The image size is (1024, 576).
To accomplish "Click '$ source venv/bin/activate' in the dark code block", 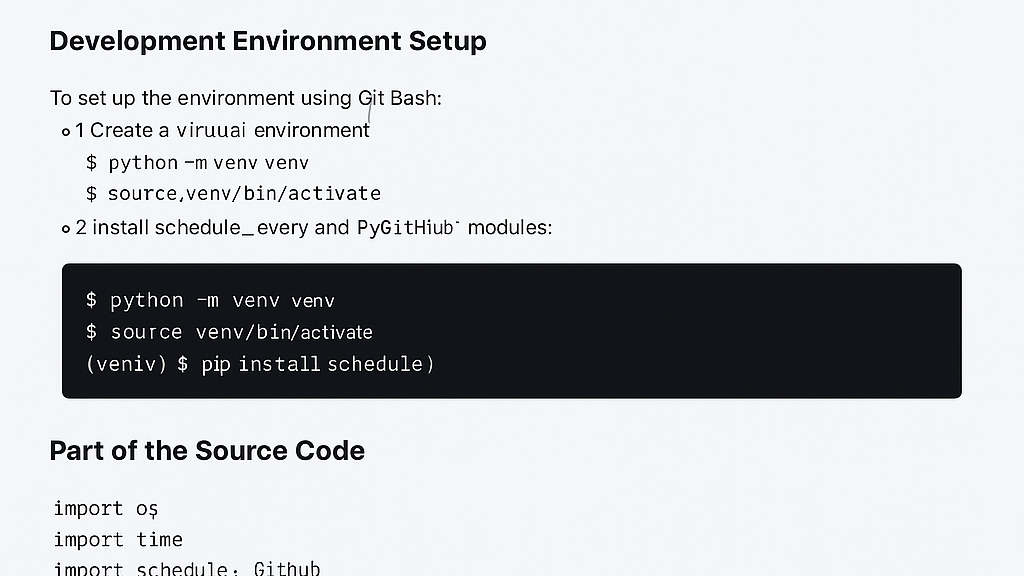I will point(229,332).
